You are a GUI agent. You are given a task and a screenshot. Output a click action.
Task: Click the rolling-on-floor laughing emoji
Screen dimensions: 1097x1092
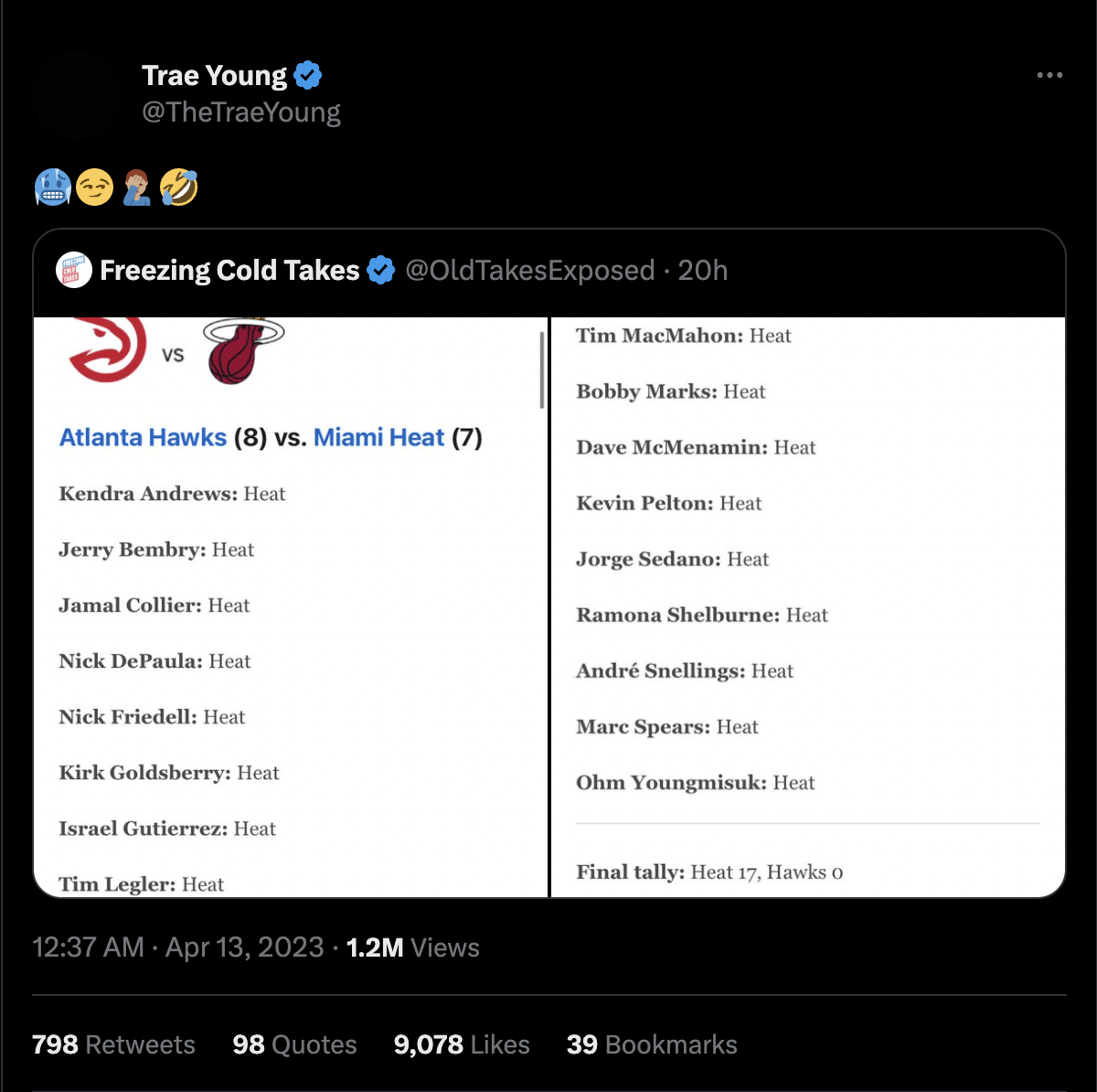[x=178, y=187]
